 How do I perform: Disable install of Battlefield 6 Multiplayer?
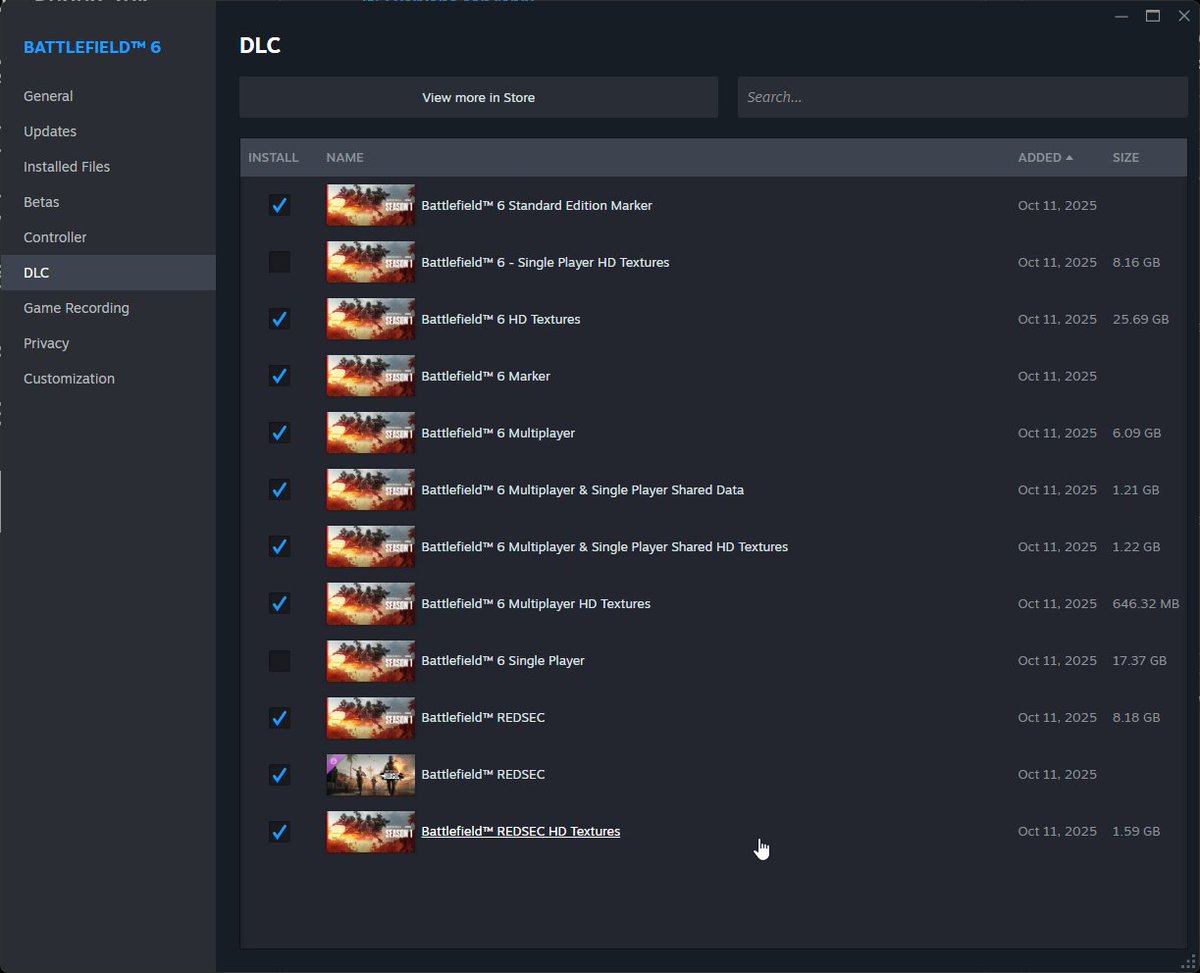(279, 433)
